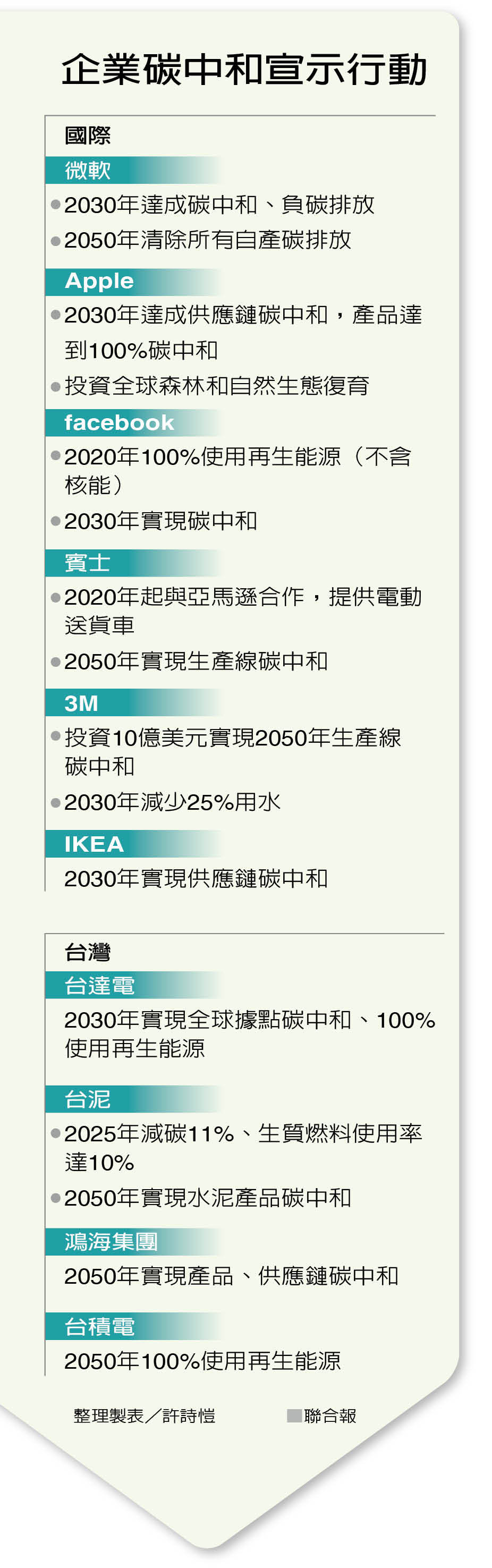The image size is (492, 1568).
Task: Click the IKEA header bar
Action: 134,844
